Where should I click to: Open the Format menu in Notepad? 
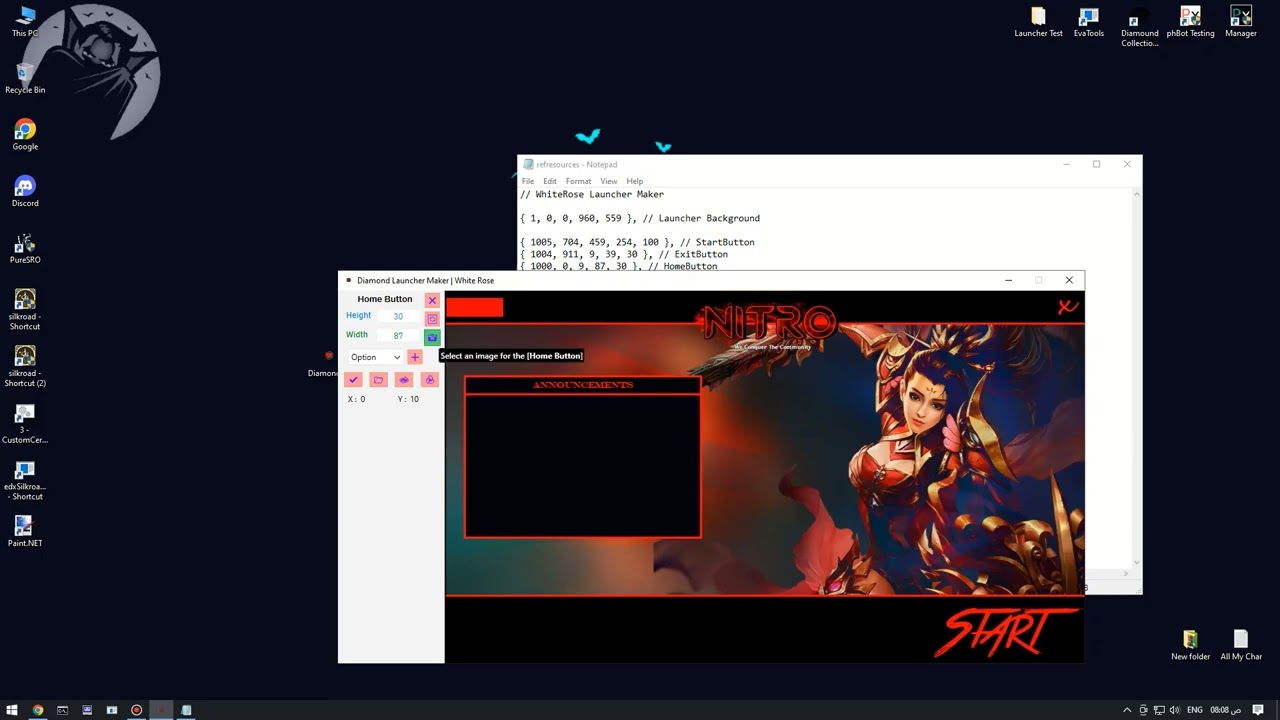[578, 181]
